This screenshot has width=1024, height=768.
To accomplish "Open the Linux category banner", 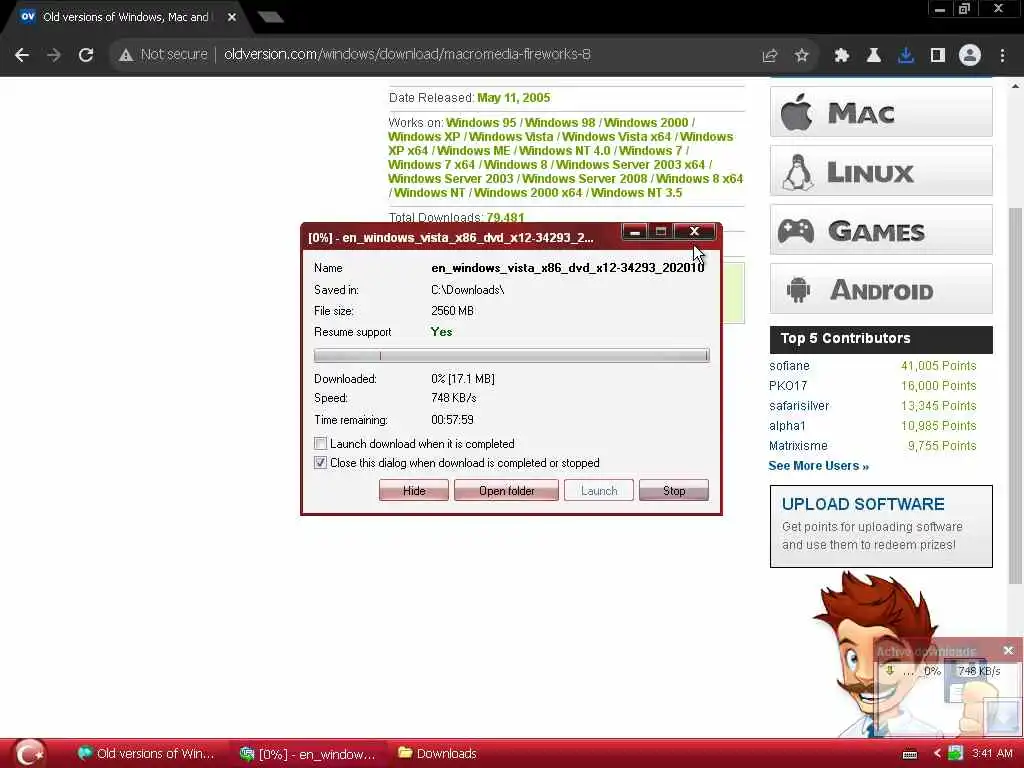I will pos(880,171).
